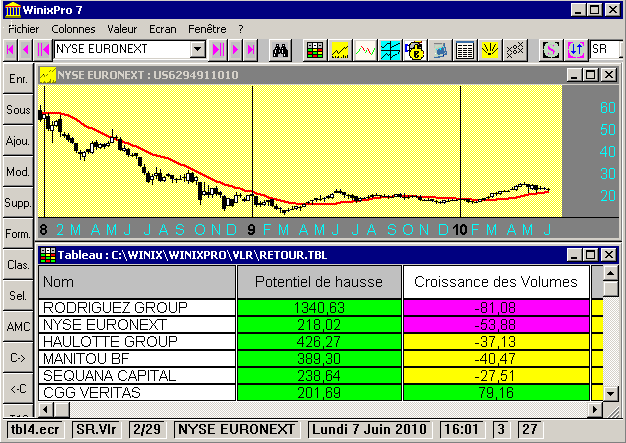Click the C-> sidebar button

(x=18, y=358)
